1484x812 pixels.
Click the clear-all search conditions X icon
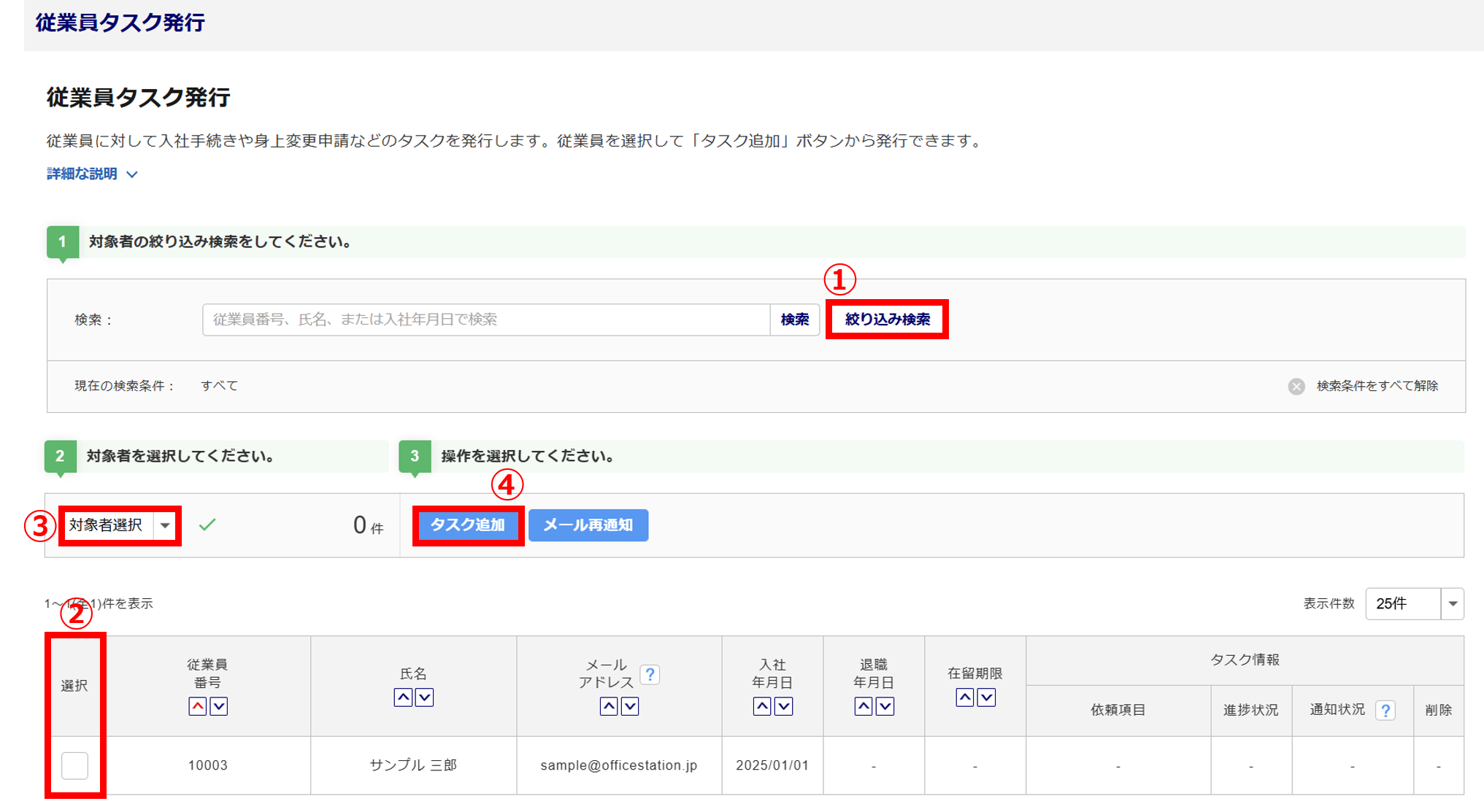point(1296,386)
